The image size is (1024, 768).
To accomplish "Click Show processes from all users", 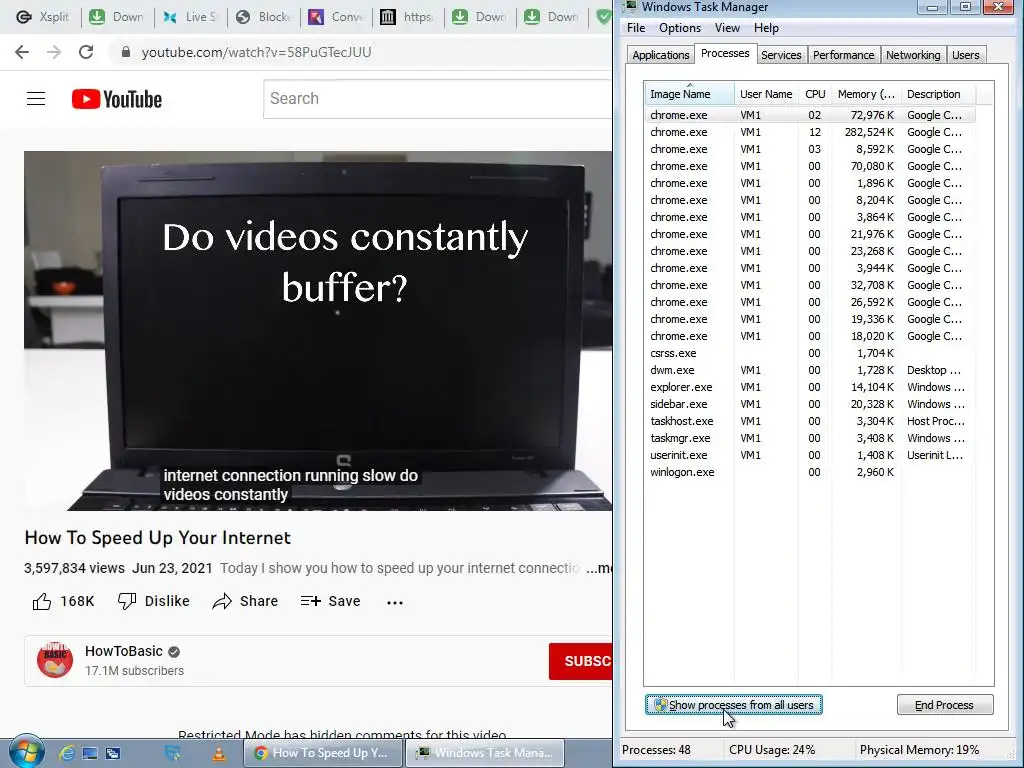I will [734, 705].
